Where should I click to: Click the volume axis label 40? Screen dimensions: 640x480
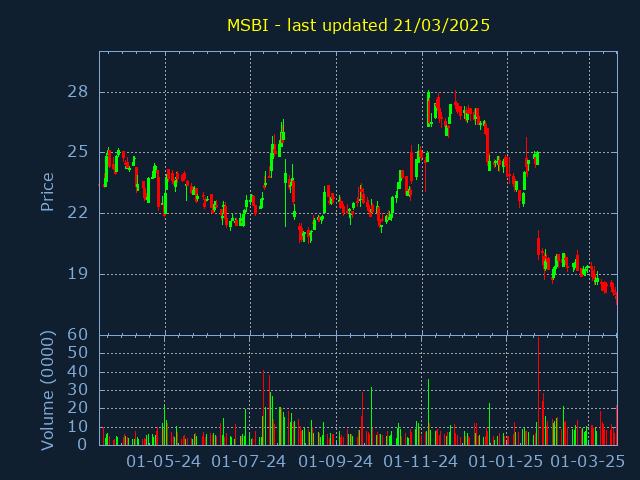click(78, 372)
